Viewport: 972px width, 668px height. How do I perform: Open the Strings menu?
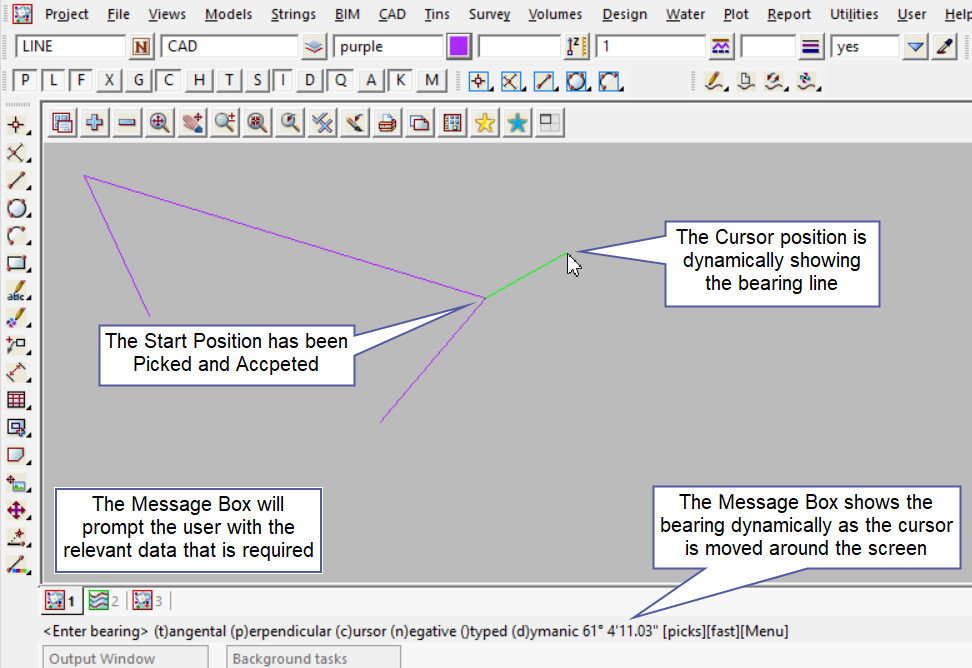[x=293, y=14]
